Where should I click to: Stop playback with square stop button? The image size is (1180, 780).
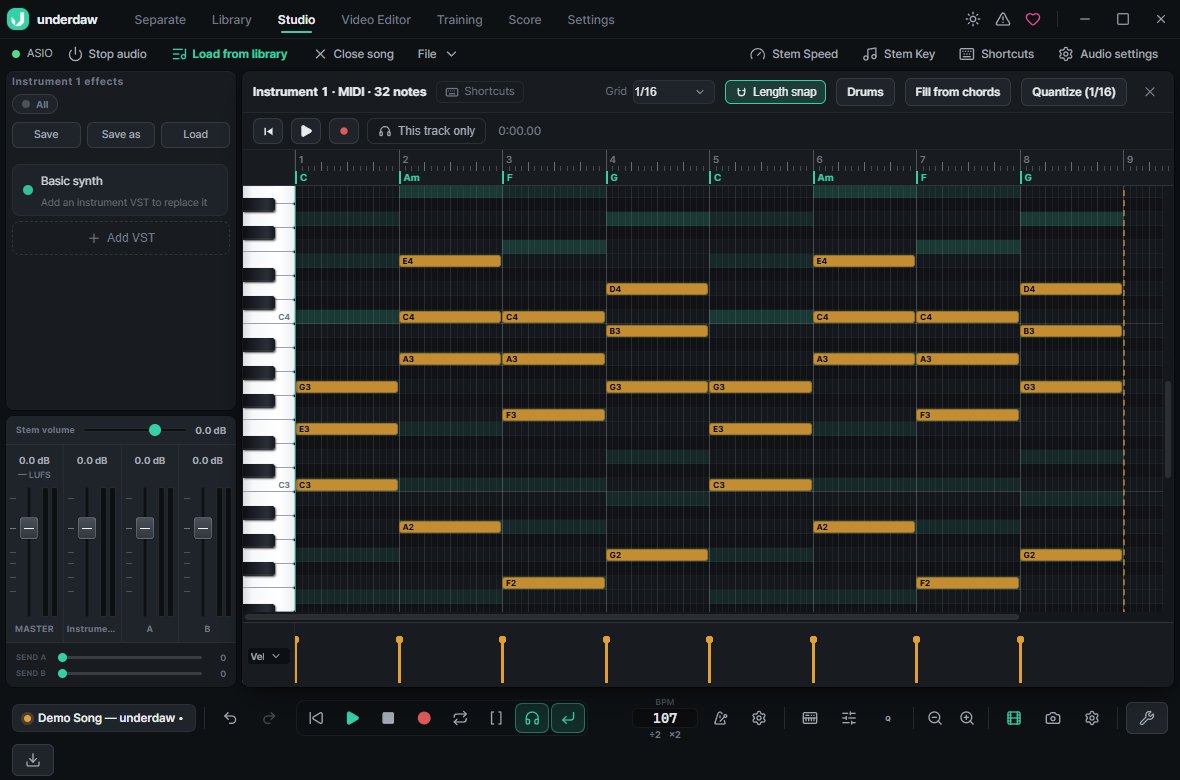coord(388,718)
